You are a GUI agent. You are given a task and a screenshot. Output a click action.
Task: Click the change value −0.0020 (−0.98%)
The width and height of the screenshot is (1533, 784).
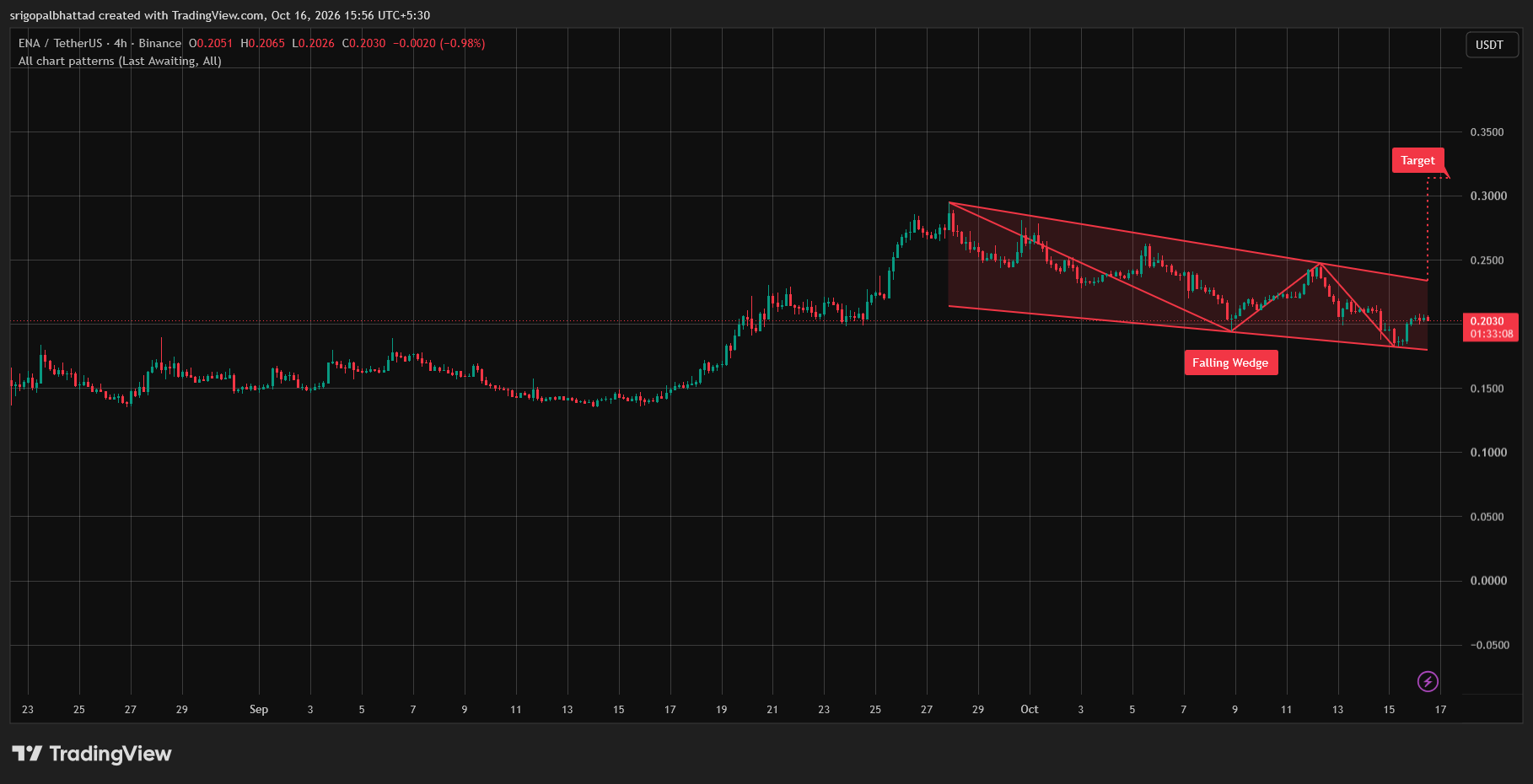pos(439,43)
